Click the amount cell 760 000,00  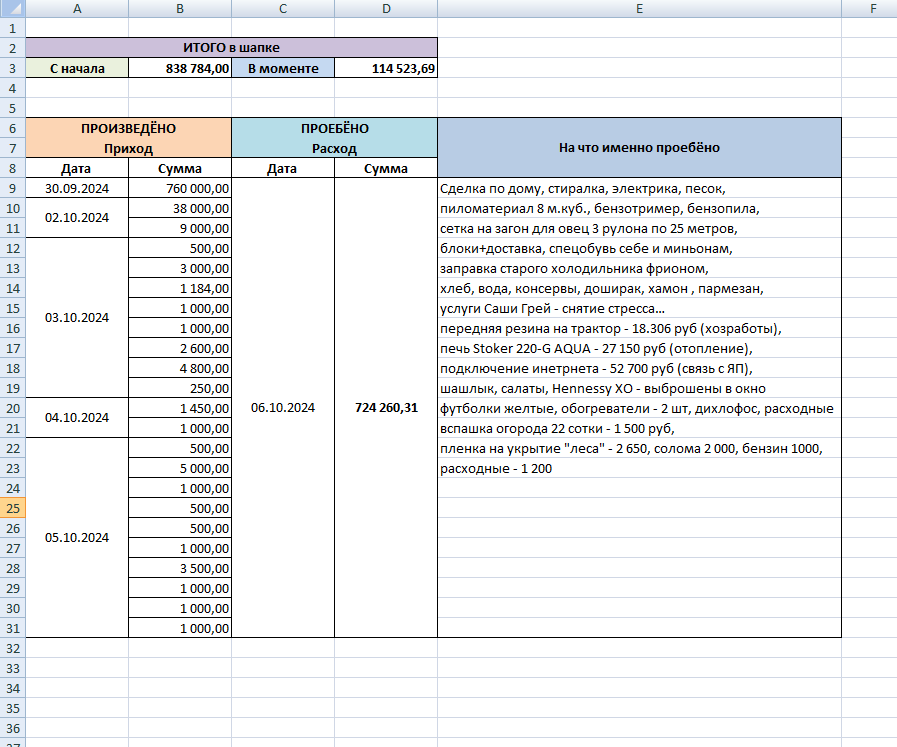tap(180, 188)
